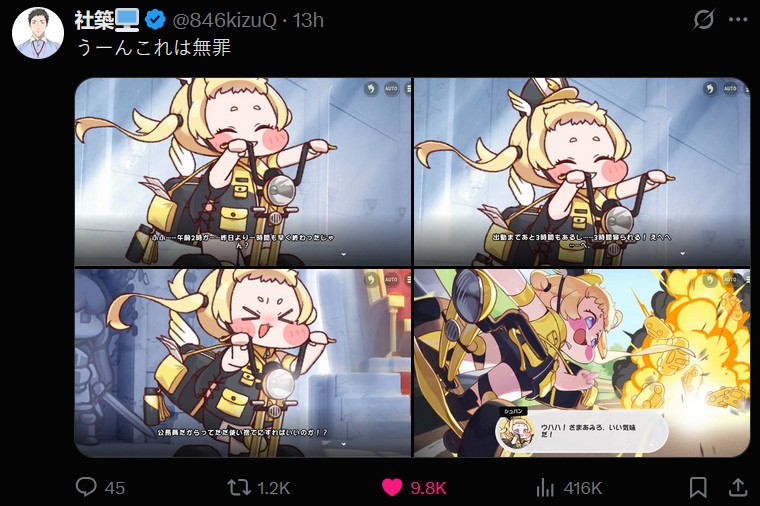Screen dimensions: 760x506
Task: Open the bottom-right explosion image
Action: tap(582, 363)
